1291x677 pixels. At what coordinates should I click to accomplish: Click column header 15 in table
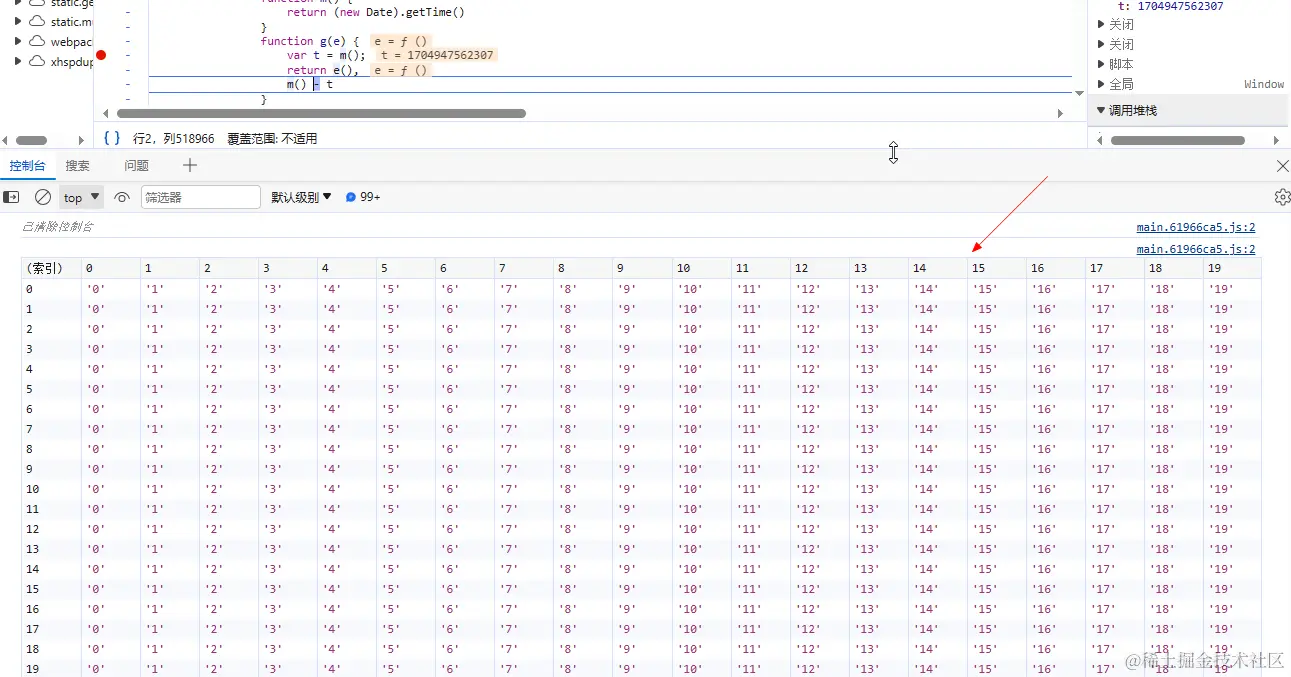pyautogui.click(x=996, y=268)
